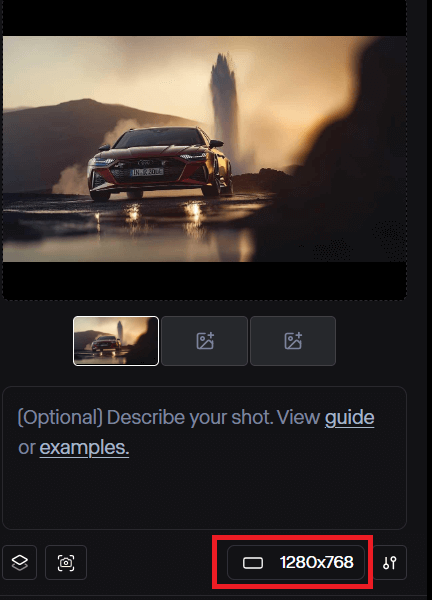Click the black letterbox bar below preview
The image size is (432, 600).
204,280
